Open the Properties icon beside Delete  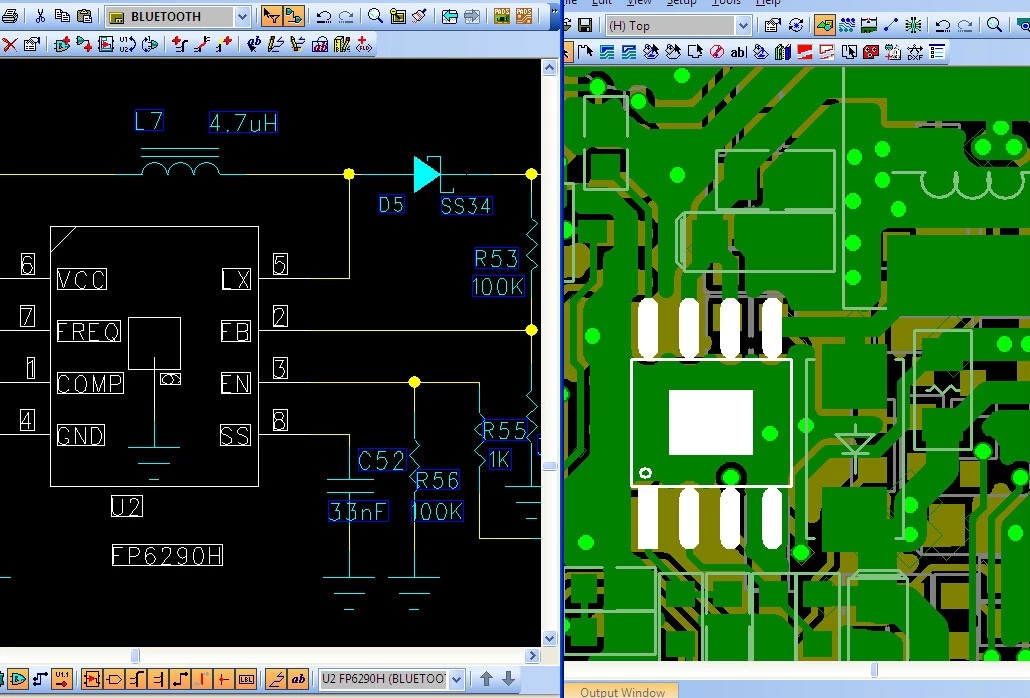(31, 45)
